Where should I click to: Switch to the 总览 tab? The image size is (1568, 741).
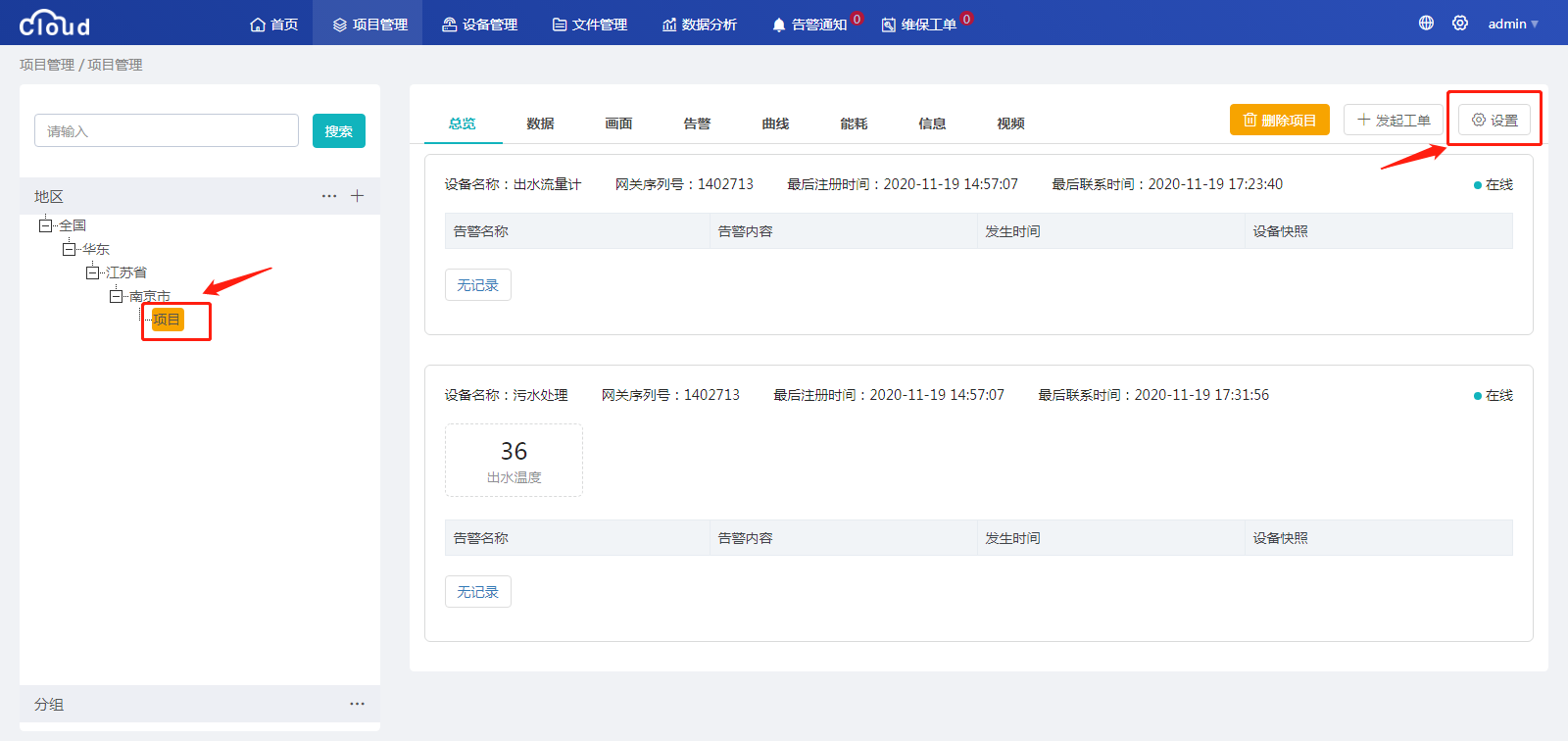(x=463, y=123)
